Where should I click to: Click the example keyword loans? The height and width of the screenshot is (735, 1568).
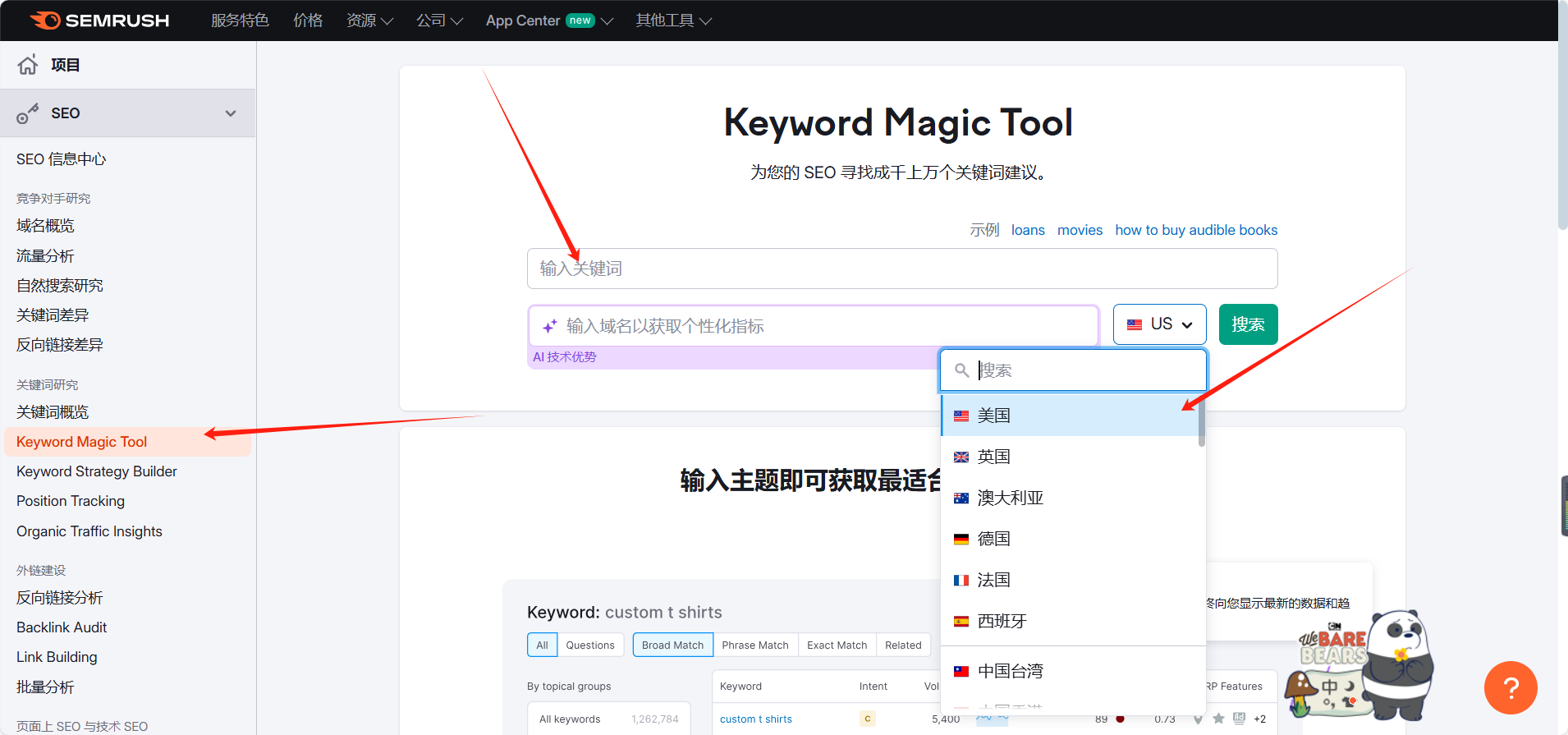coord(1028,230)
